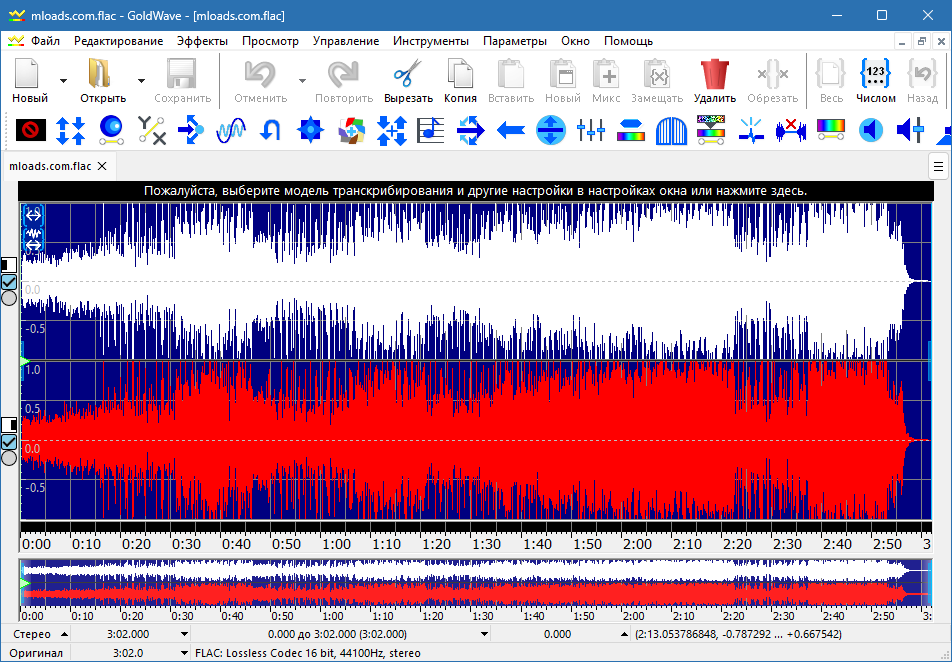This screenshot has width=952, height=662.
Task: Click the round blue speaker volume icon
Action: coord(871,130)
